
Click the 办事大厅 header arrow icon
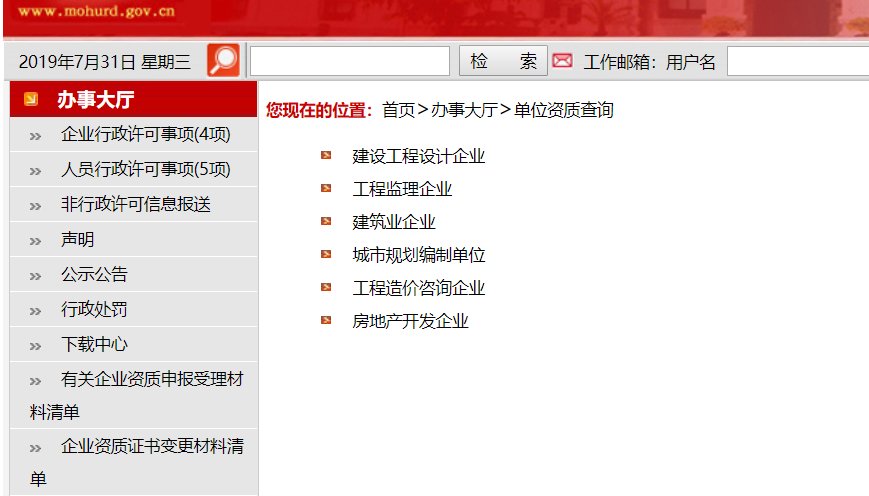[x=31, y=99]
